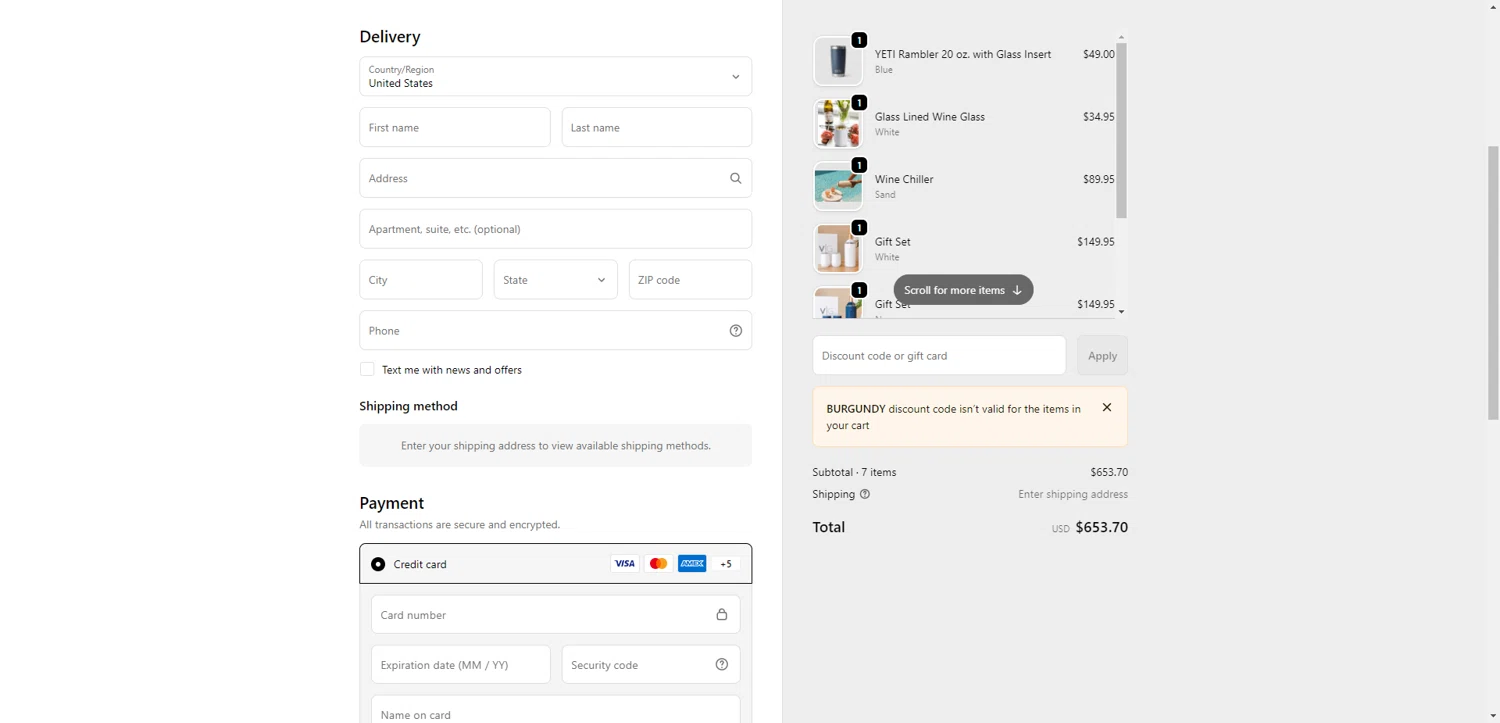Click the Phone input field
This screenshot has width=1500, height=723.
(x=555, y=330)
